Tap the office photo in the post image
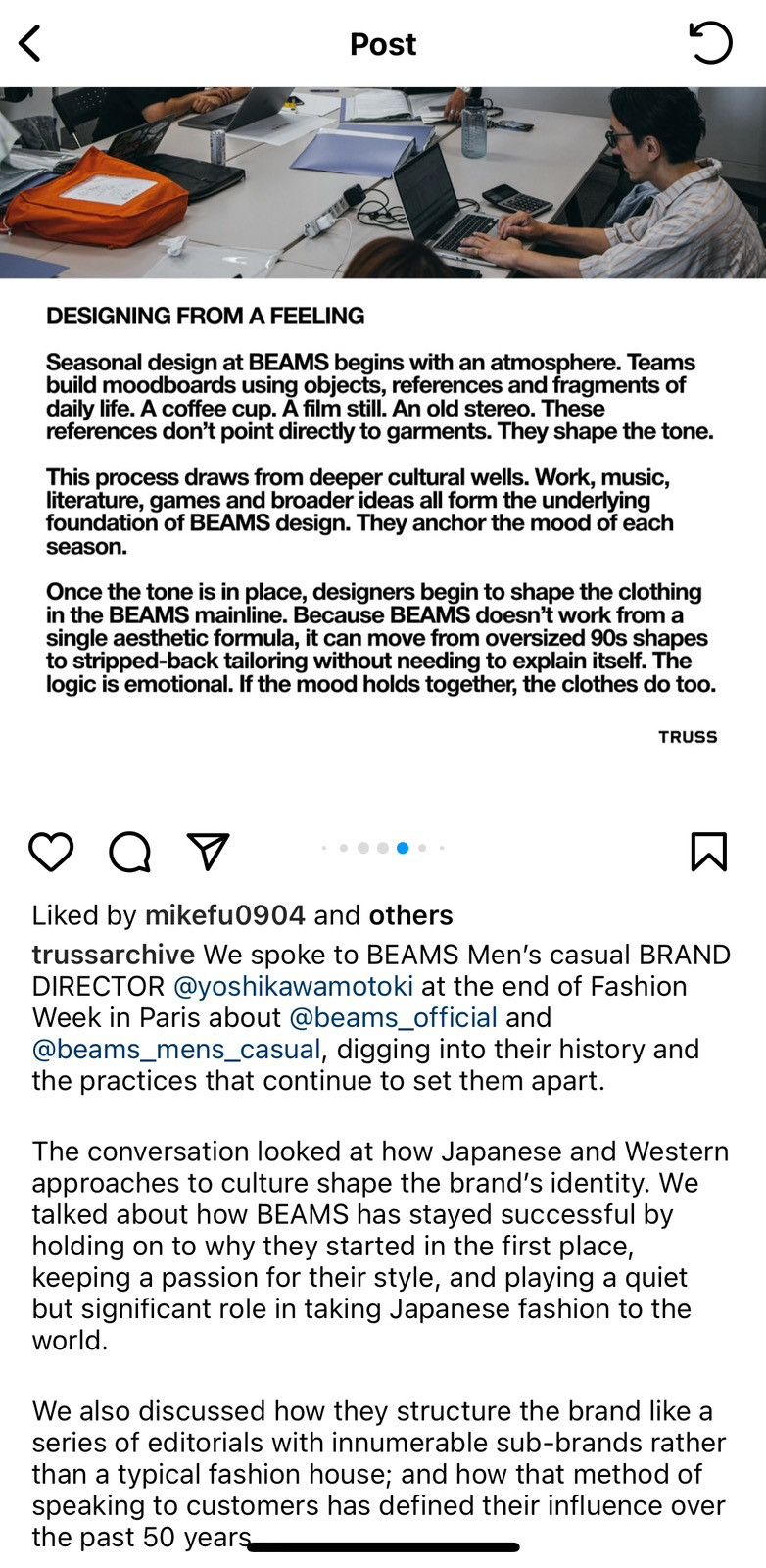 [383, 182]
